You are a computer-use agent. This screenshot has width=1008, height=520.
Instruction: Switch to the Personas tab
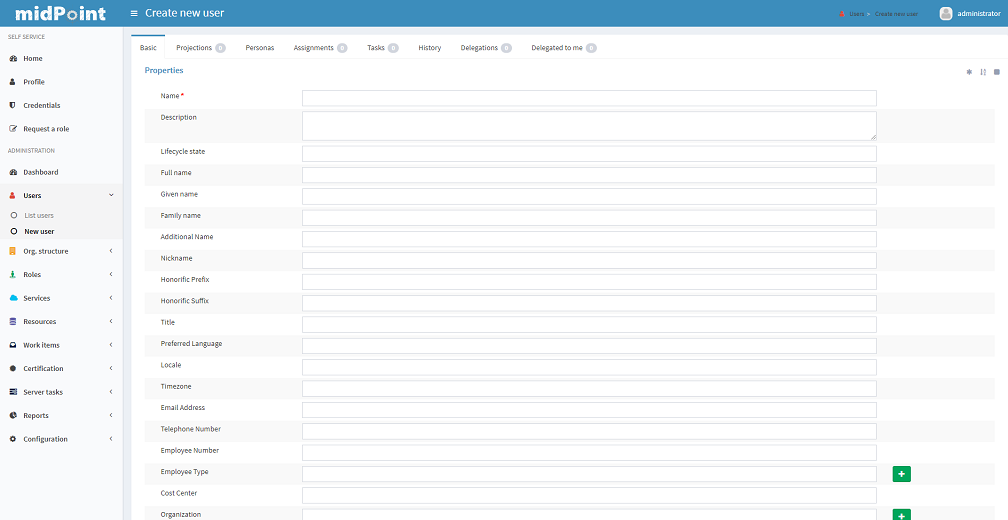tap(260, 48)
